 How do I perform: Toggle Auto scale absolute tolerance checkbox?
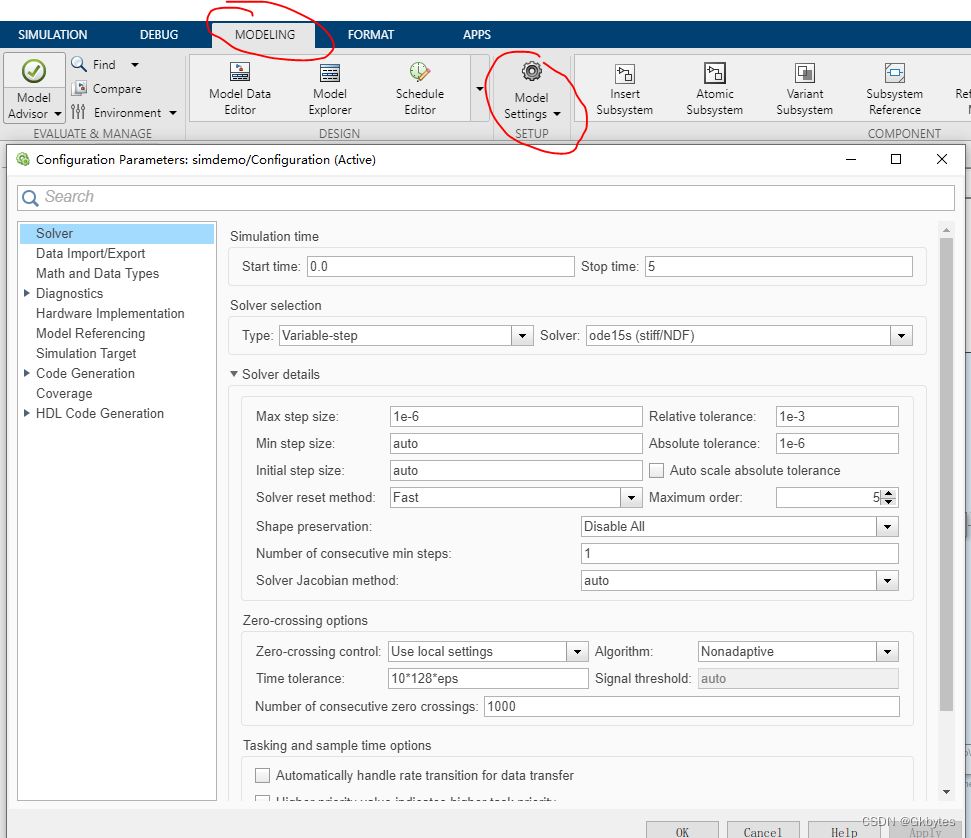tap(656, 470)
